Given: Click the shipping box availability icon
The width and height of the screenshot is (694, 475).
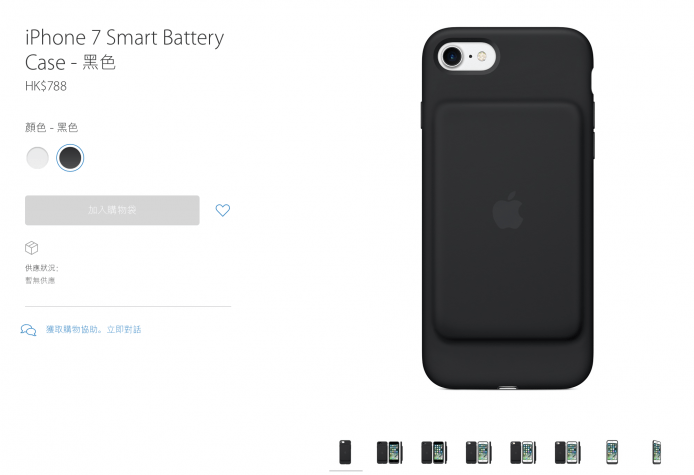Looking at the screenshot, I should 31,247.
